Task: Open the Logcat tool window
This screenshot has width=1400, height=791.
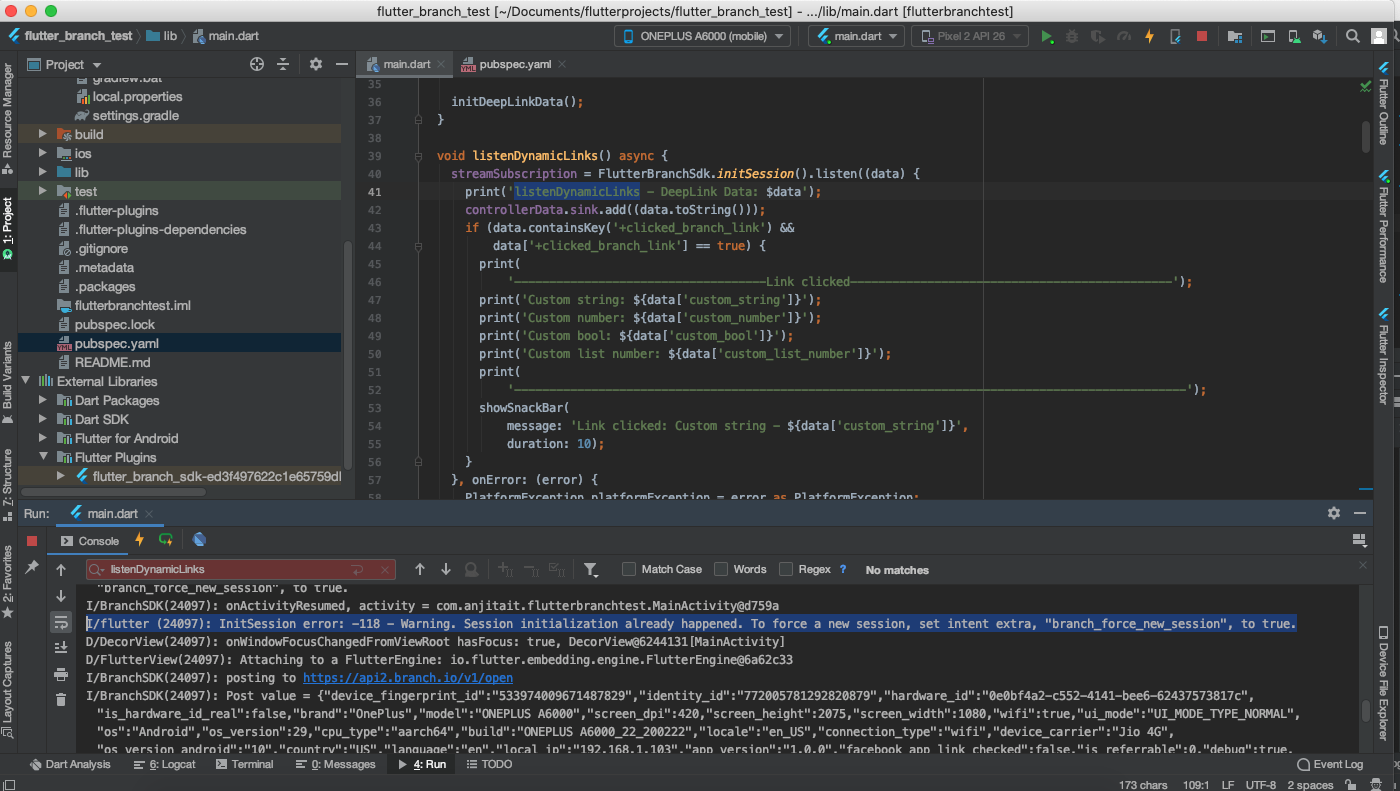Action: pyautogui.click(x=165, y=764)
